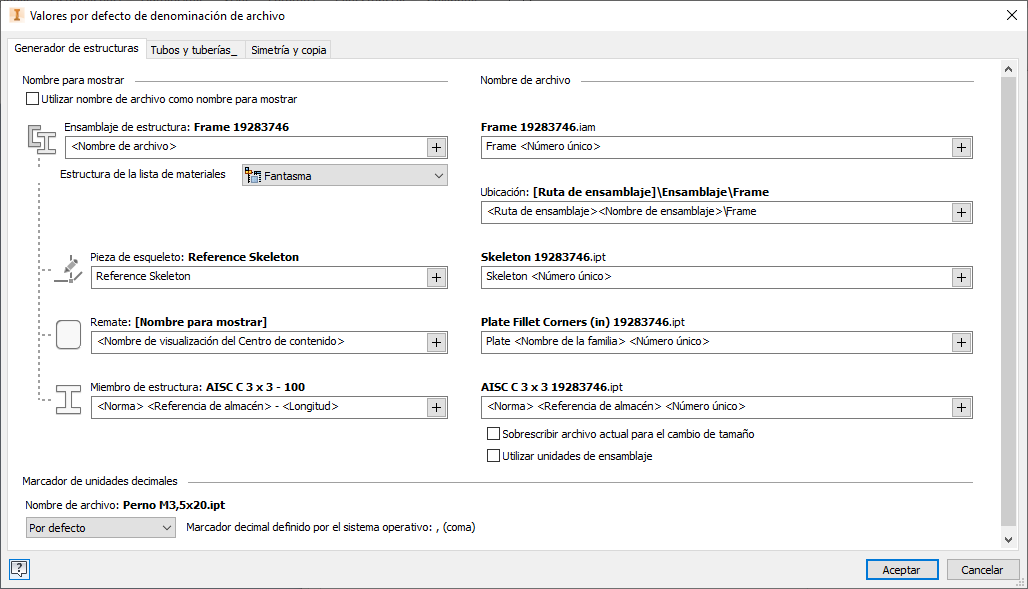Click plus icon for Ubicación path field

[x=961, y=212]
